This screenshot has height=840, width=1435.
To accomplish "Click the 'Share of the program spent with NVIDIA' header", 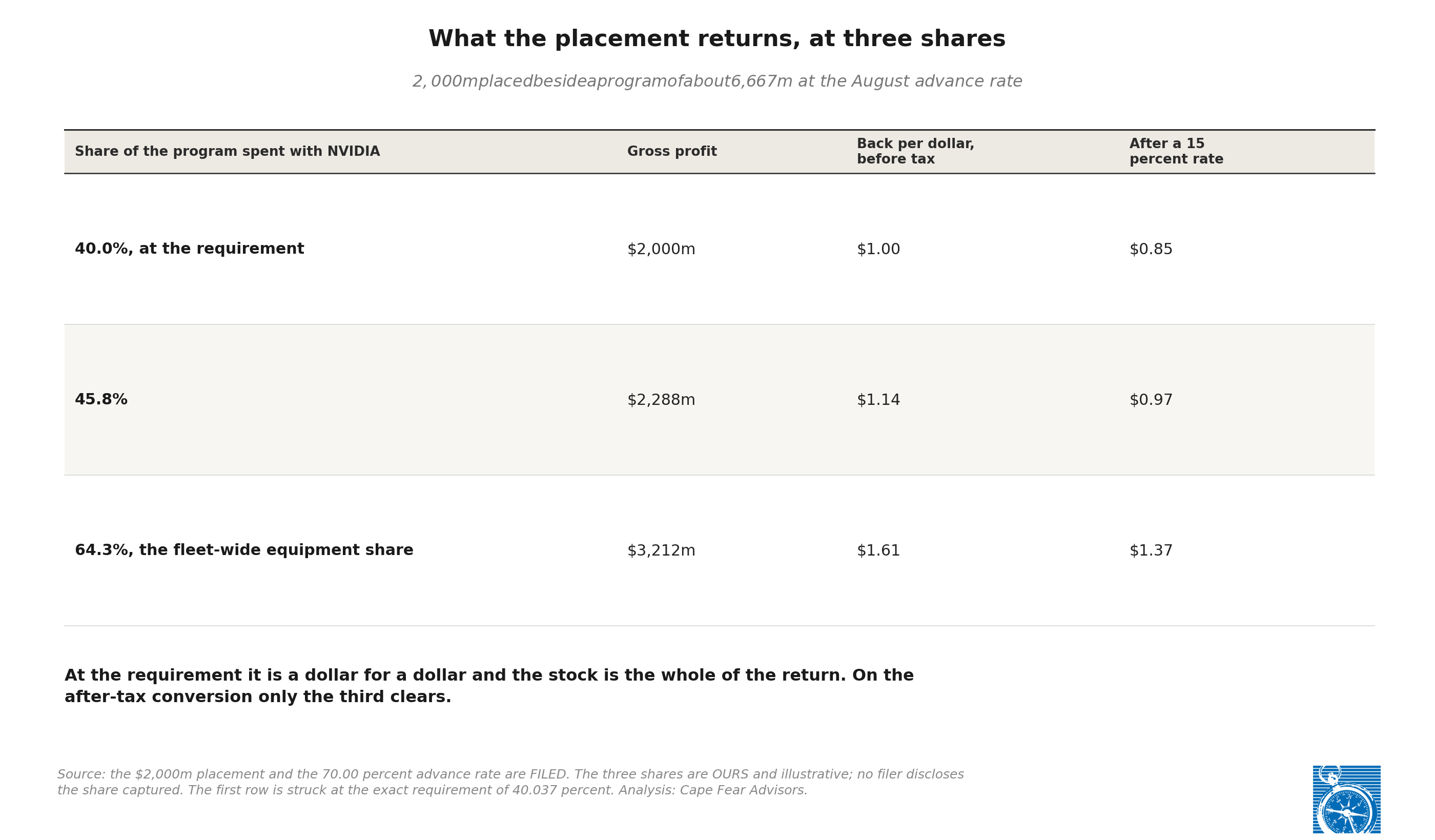I will 227,152.
